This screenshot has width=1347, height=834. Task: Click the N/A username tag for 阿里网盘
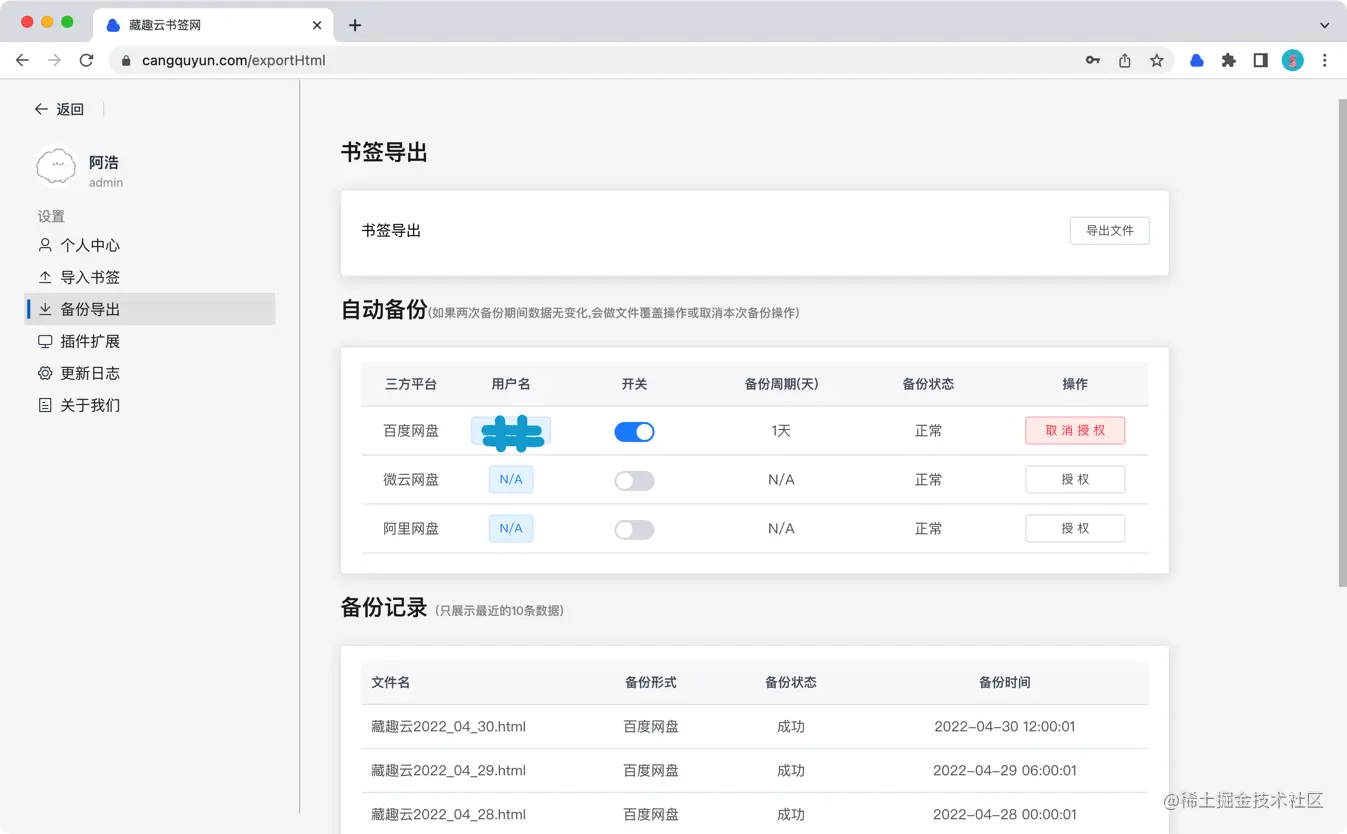(511, 528)
